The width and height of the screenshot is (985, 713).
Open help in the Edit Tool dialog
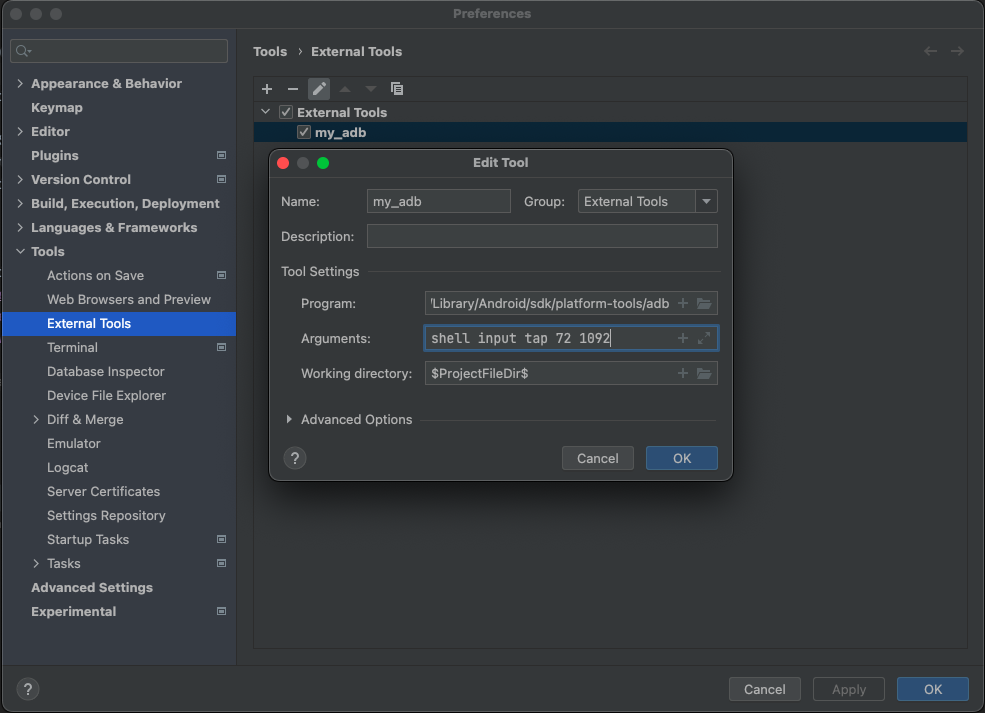coord(295,458)
